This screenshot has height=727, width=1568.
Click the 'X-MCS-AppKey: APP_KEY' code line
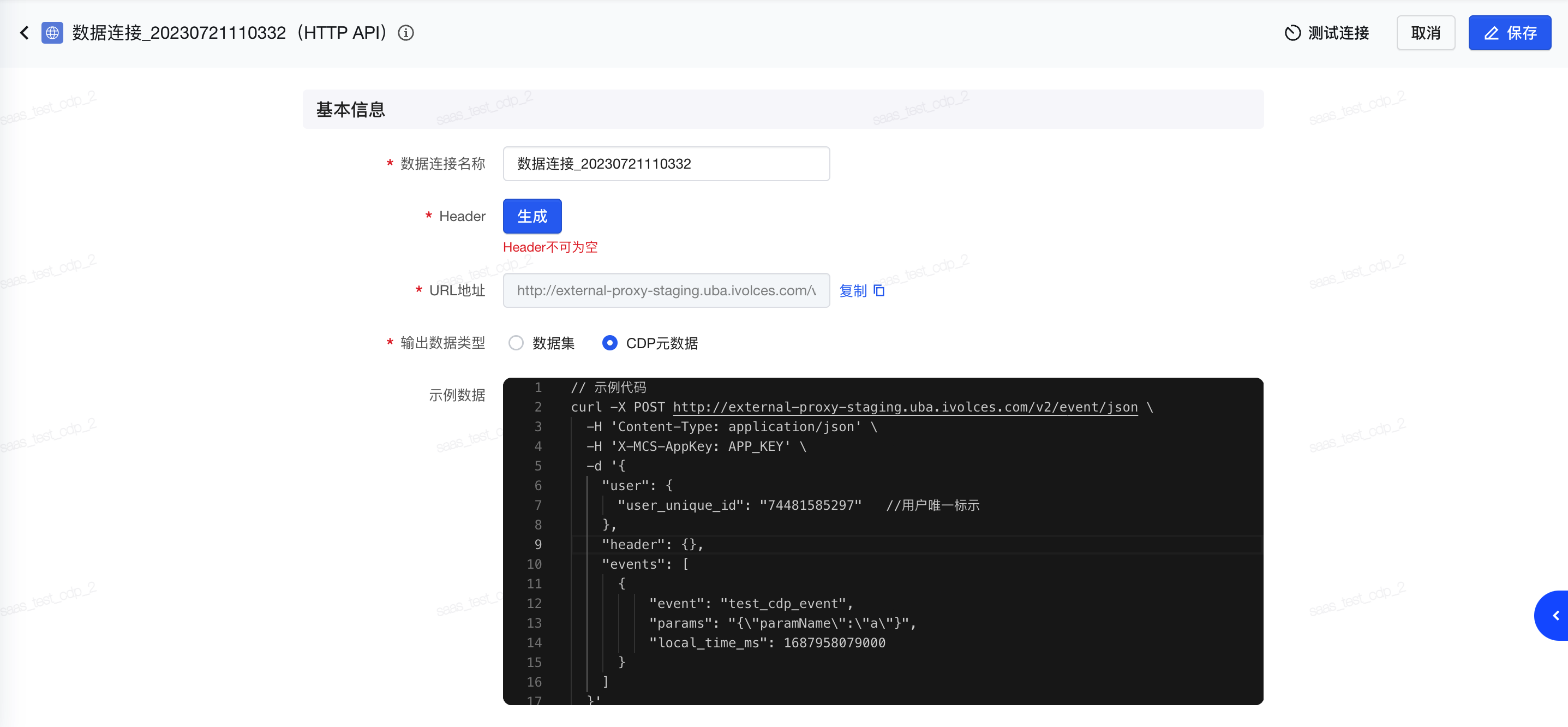pyautogui.click(x=696, y=446)
